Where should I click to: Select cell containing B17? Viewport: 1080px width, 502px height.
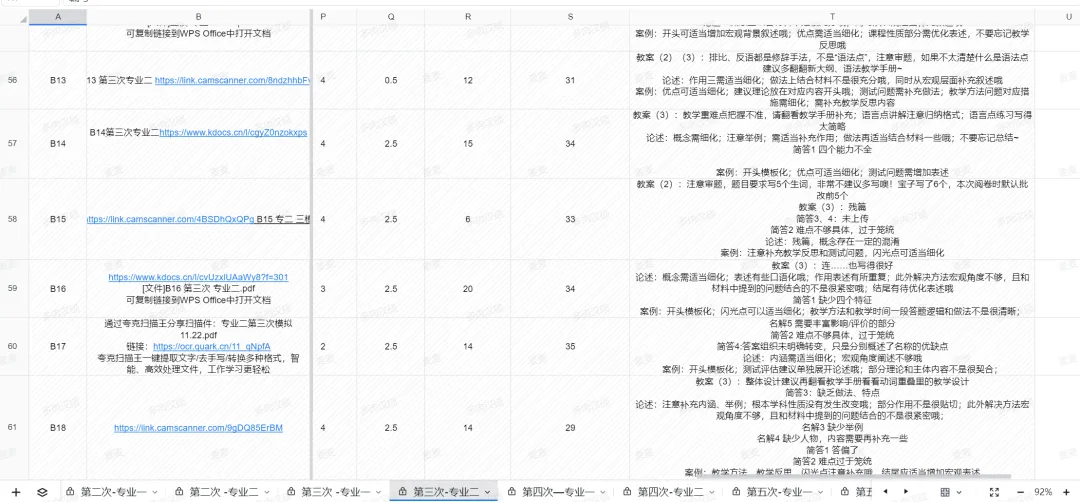(x=58, y=346)
